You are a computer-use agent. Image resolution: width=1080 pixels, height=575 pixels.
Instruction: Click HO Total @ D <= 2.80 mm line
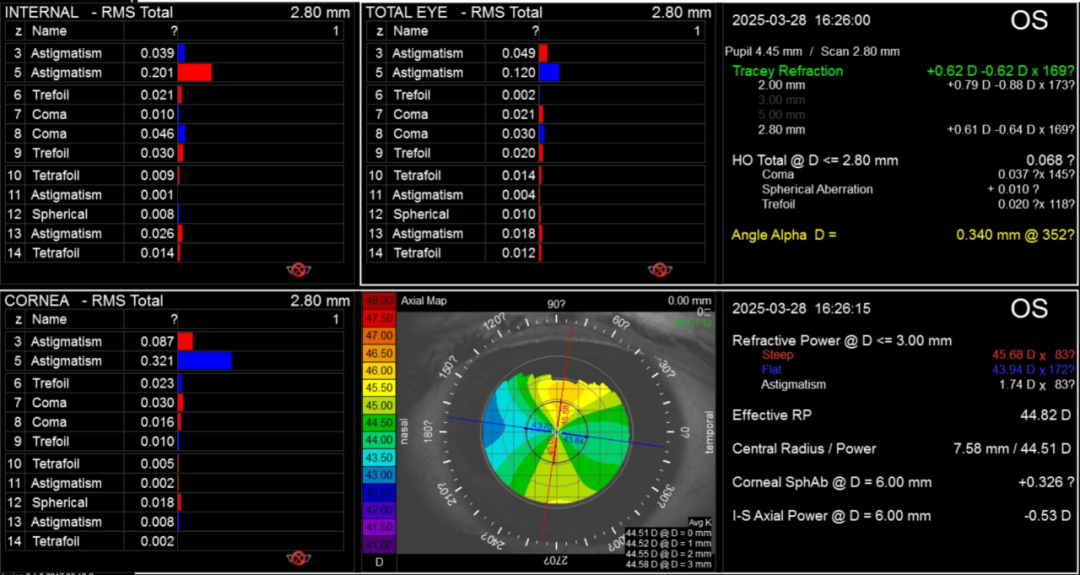(902, 160)
